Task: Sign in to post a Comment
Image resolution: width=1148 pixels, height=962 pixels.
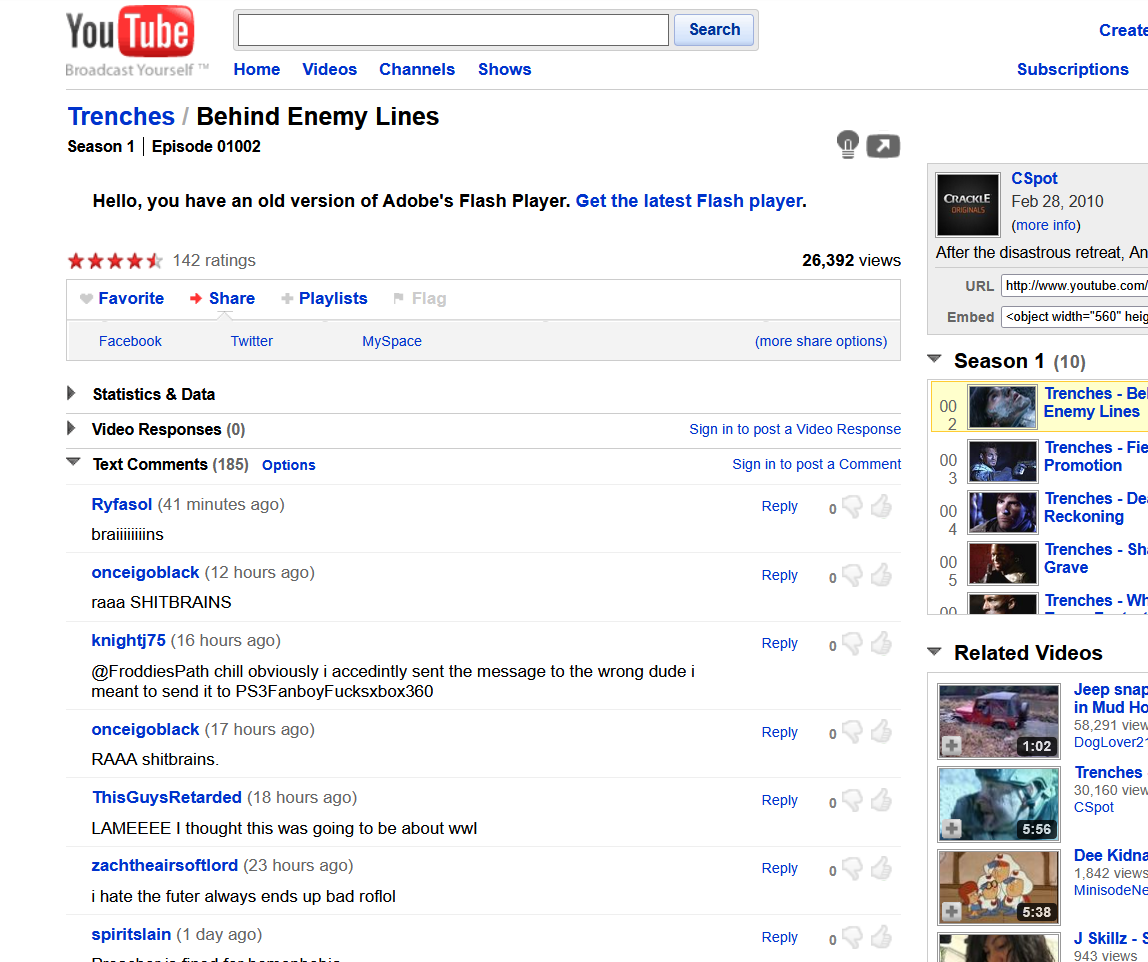Action: click(x=816, y=464)
